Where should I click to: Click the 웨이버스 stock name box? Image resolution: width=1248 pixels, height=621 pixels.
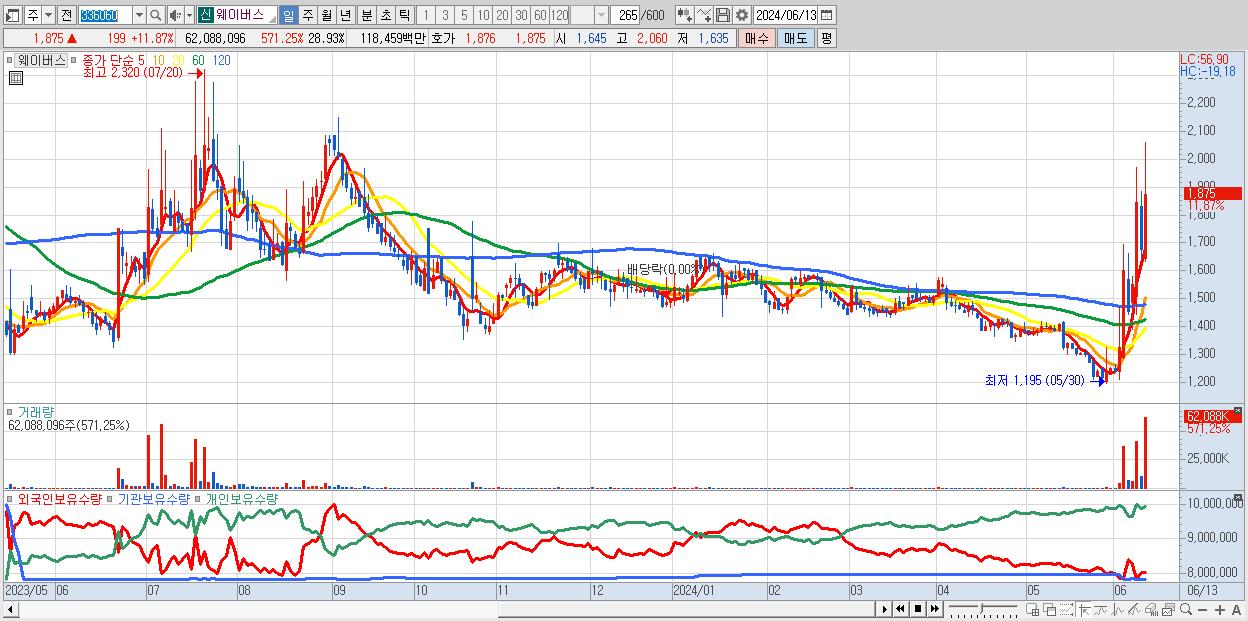click(x=245, y=15)
